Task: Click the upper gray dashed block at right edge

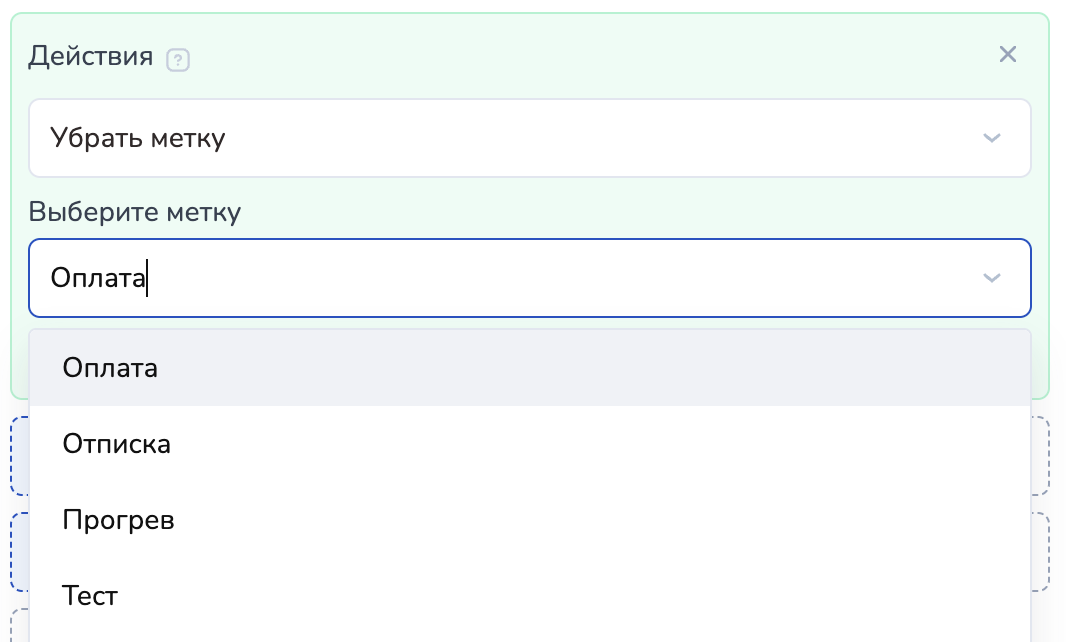Action: (x=1040, y=456)
